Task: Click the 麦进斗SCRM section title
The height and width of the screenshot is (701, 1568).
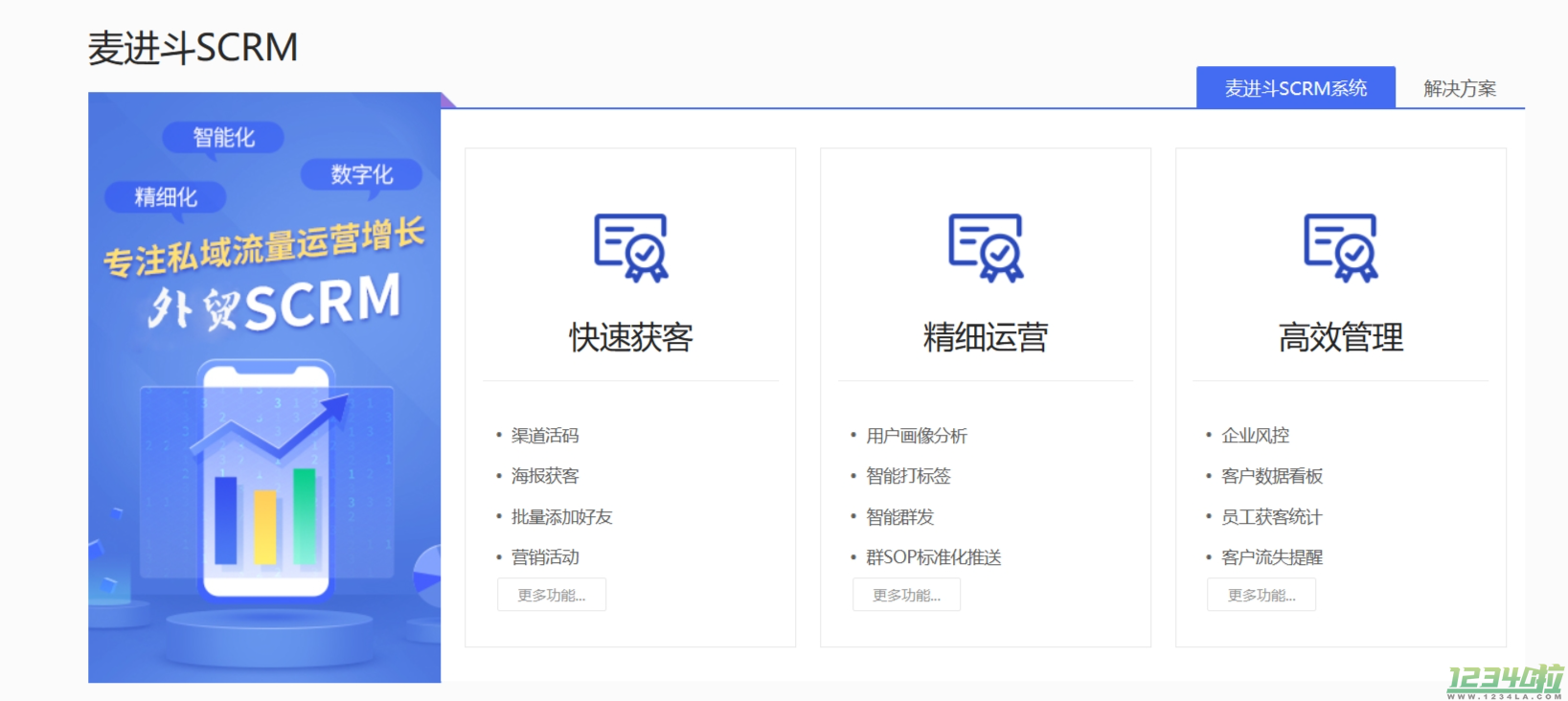Action: [193, 47]
